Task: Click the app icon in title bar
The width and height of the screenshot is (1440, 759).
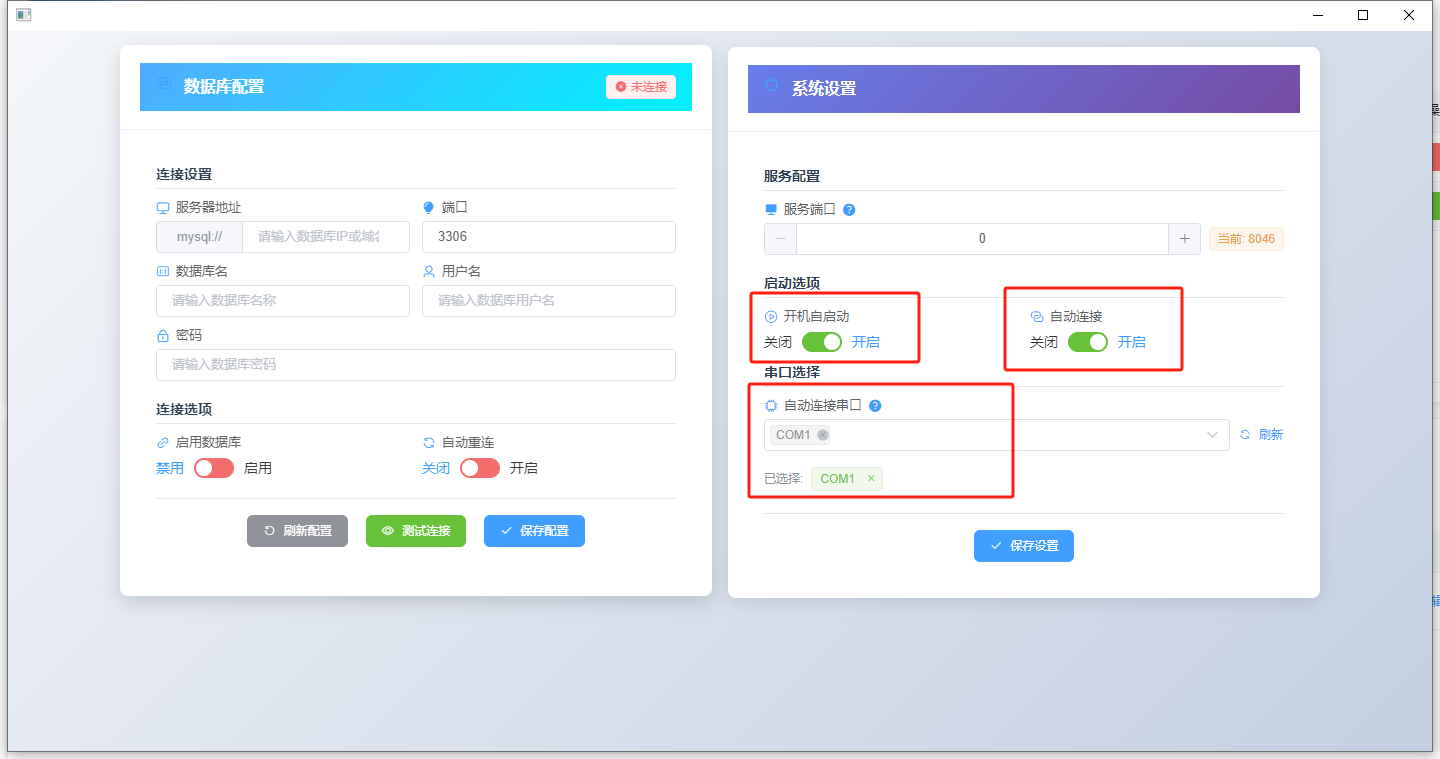Action: pyautogui.click(x=23, y=15)
